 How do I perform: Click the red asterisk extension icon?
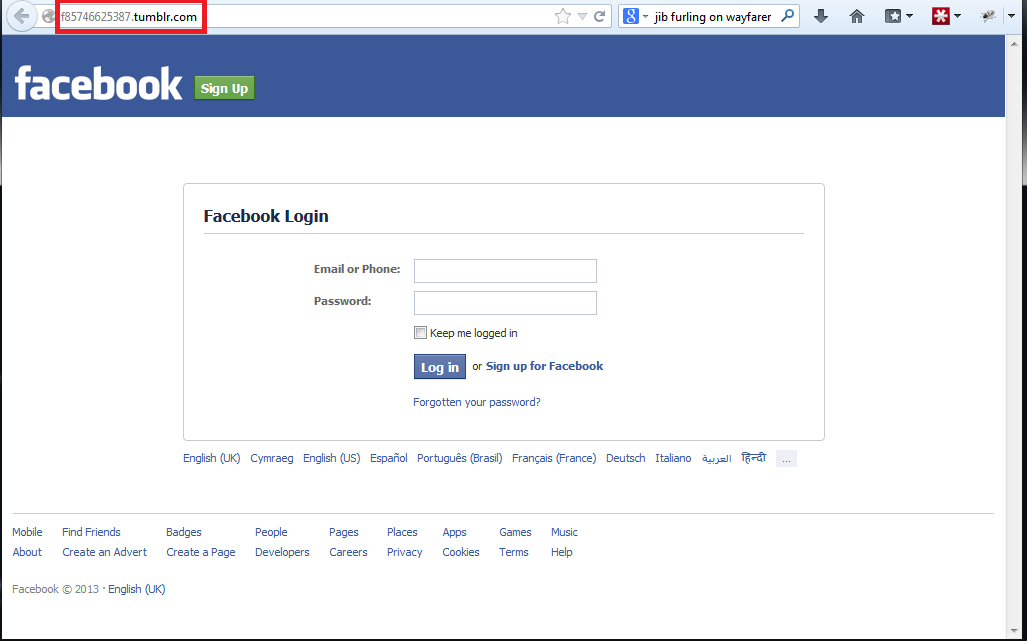pos(941,16)
